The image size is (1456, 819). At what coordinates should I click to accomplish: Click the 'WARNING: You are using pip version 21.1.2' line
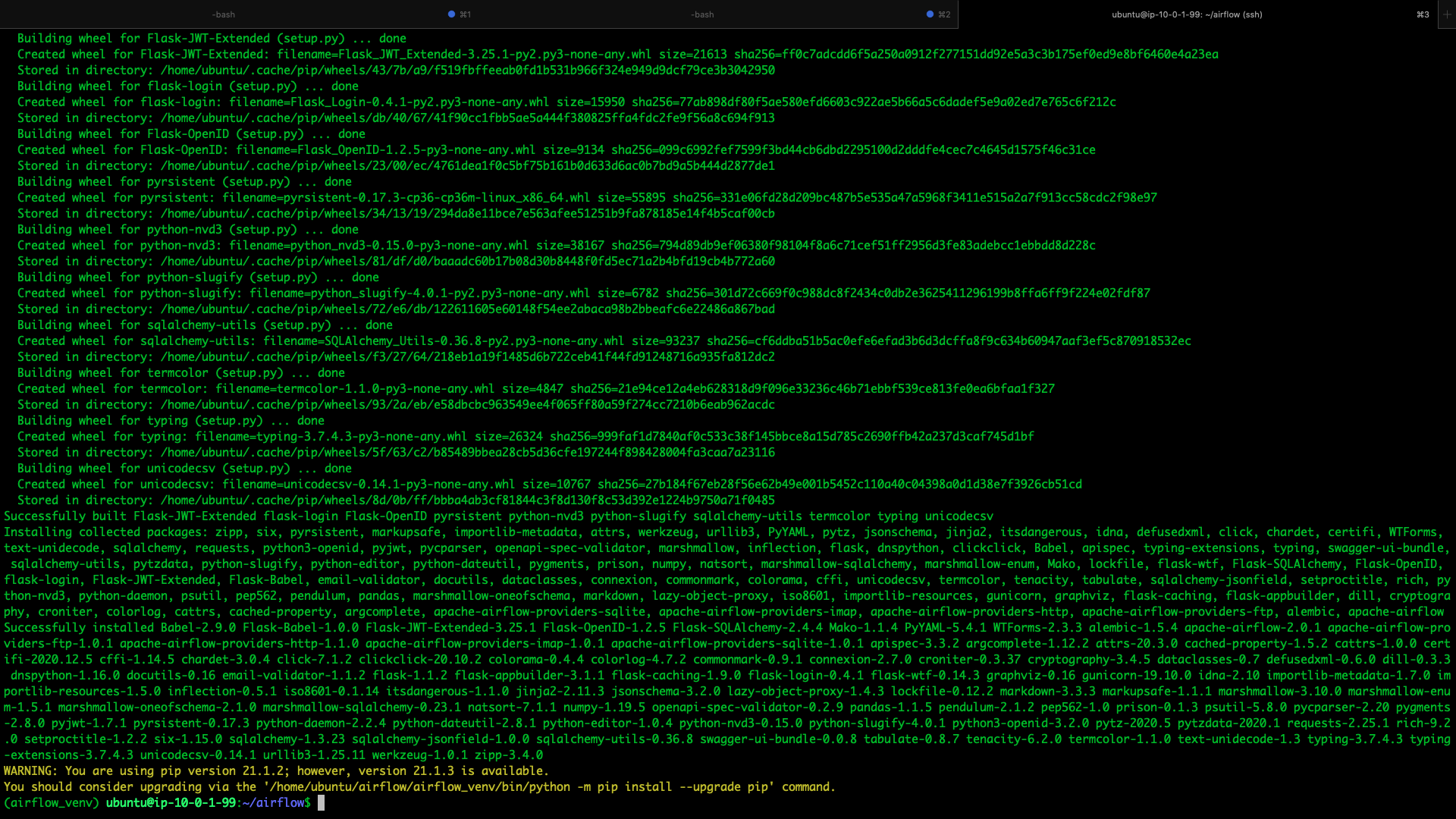point(276,770)
